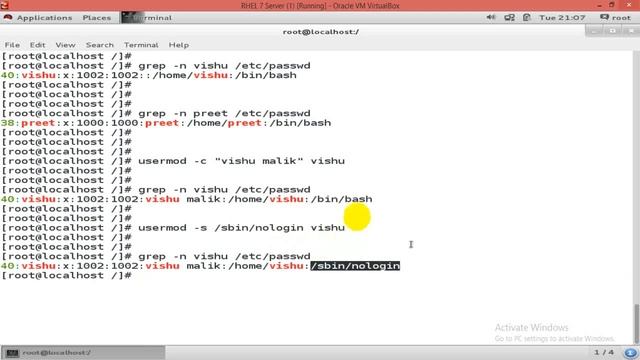This screenshot has height=360, width=640.
Task: Open the Help menu
Action: click(x=179, y=45)
